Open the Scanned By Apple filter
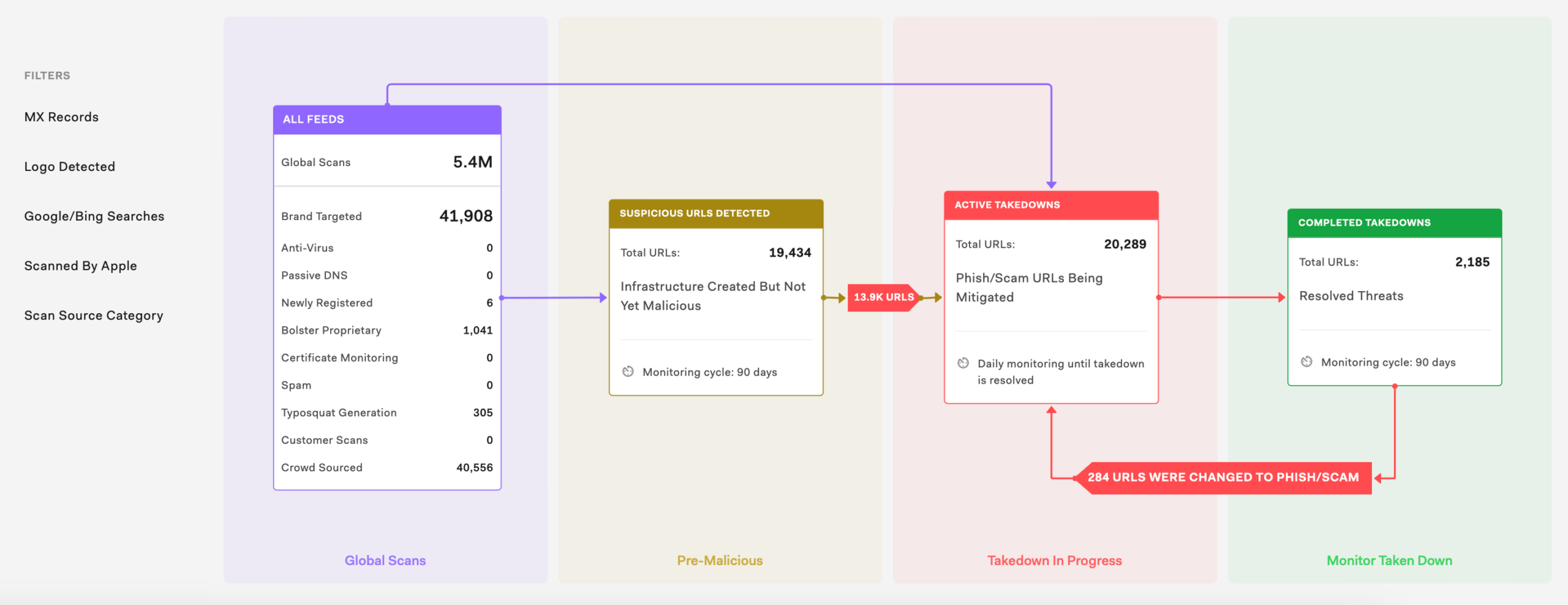 point(81,266)
